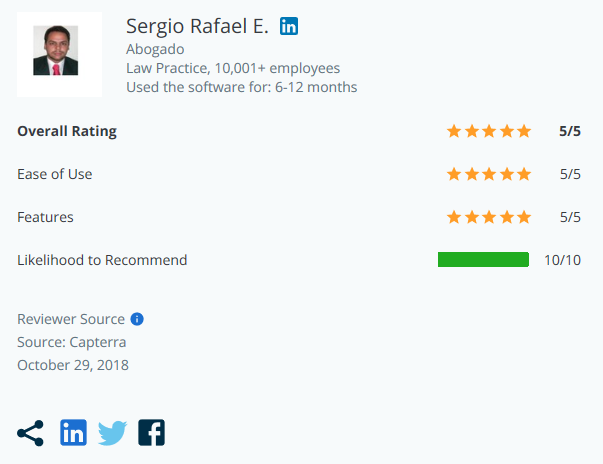
Task: Click the Likelihood to Recommend label
Action: (x=102, y=260)
